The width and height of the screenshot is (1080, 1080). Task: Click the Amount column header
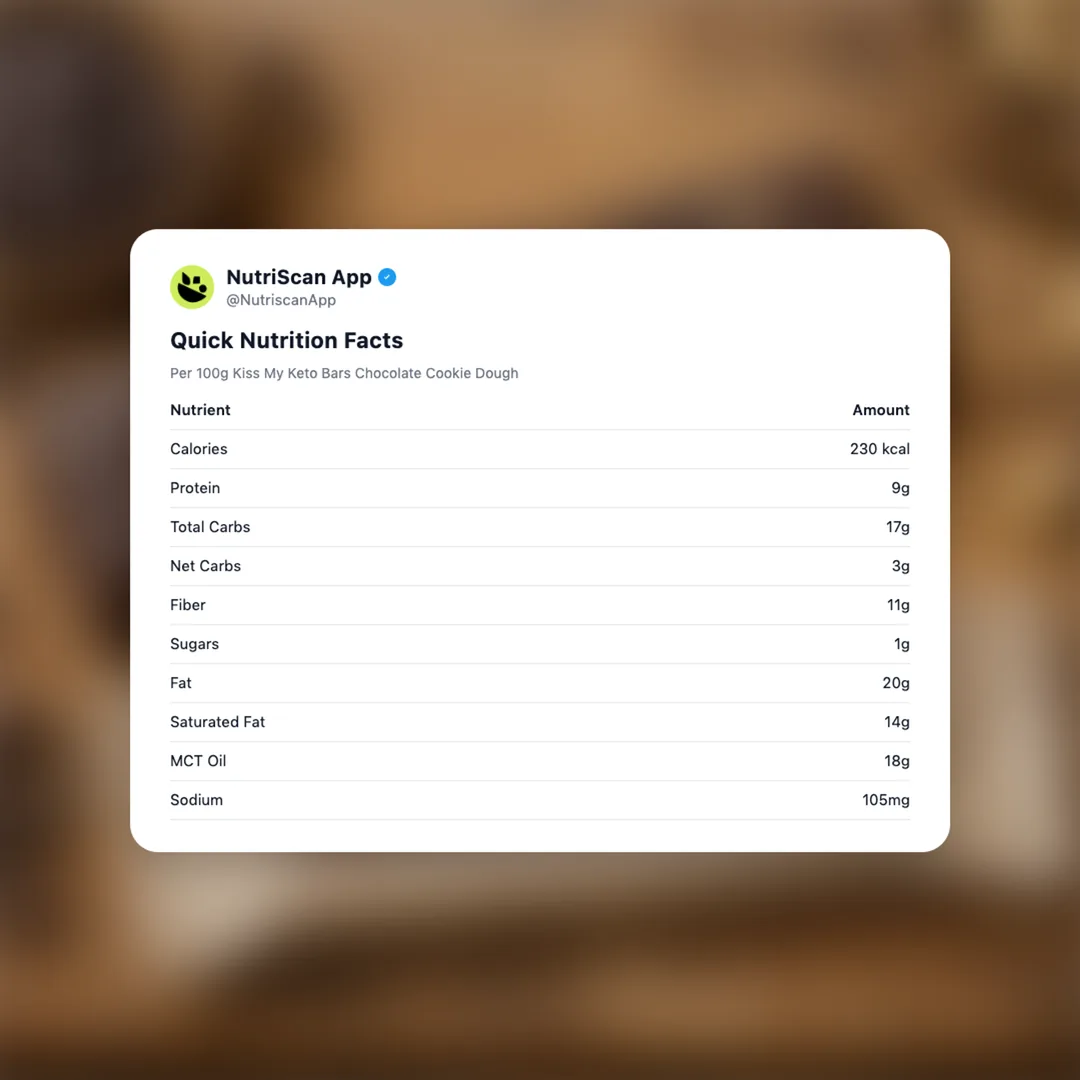[880, 410]
